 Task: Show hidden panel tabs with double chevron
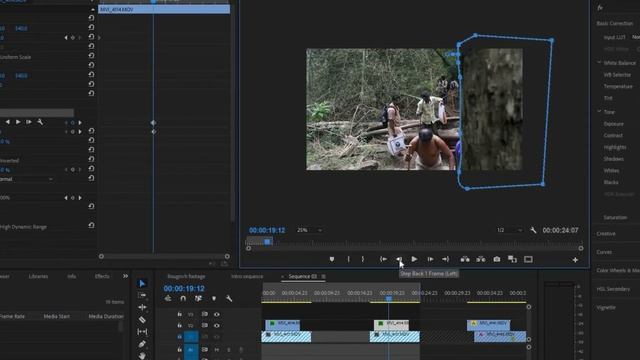pyautogui.click(x=125, y=276)
